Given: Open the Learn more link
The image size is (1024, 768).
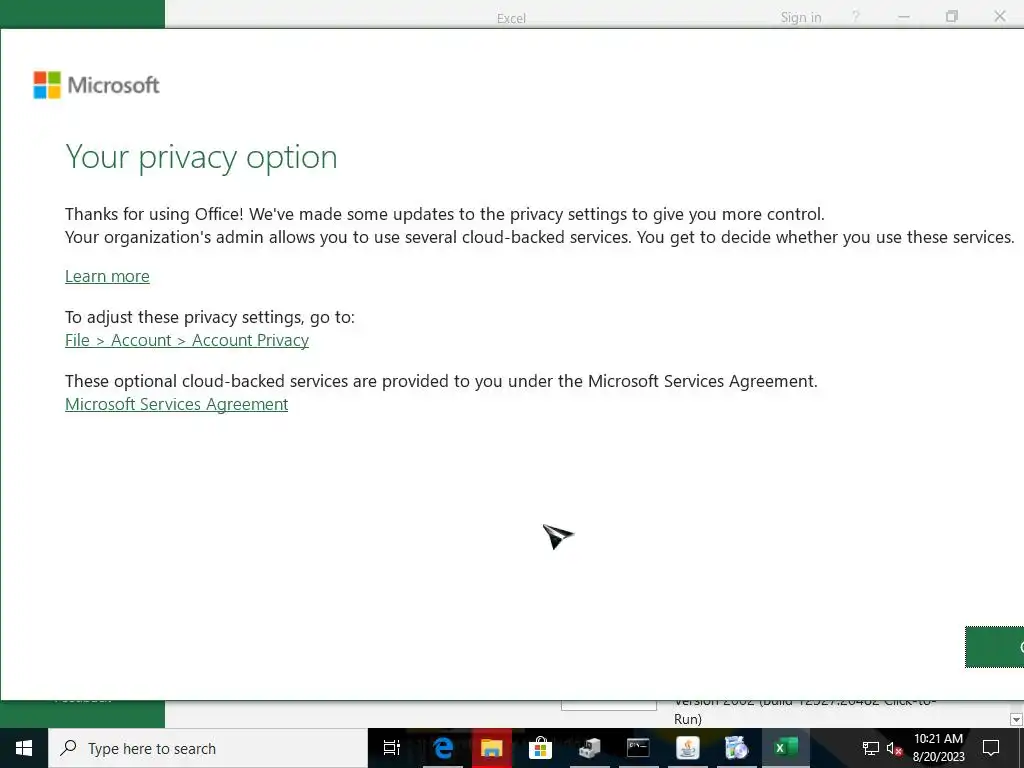Looking at the screenshot, I should point(107,276).
